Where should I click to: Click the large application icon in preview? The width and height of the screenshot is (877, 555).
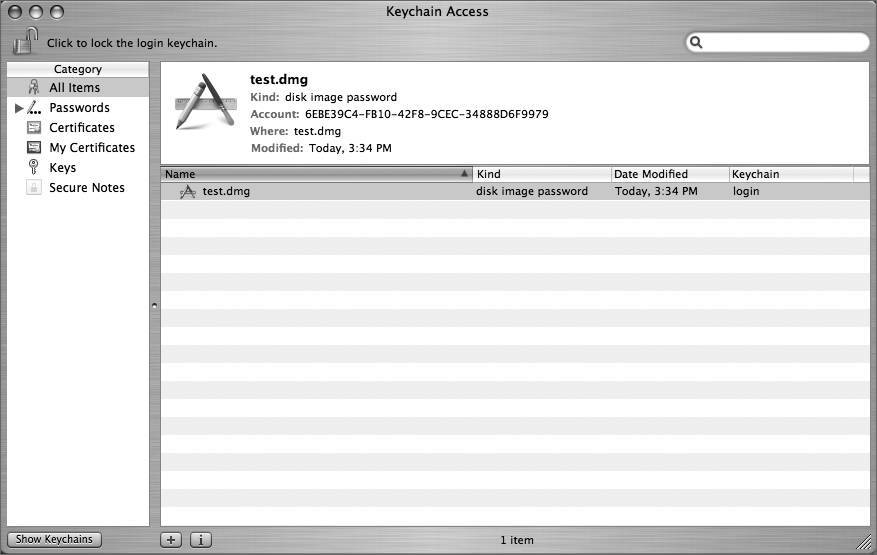(x=205, y=103)
